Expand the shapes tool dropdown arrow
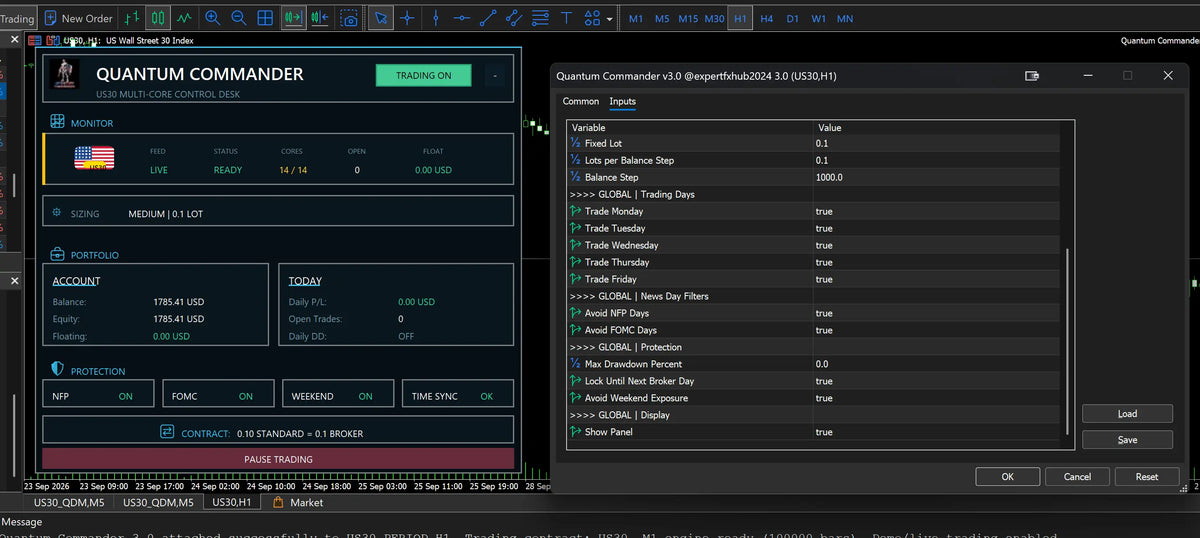This screenshot has height=538, width=1200. (x=610, y=19)
